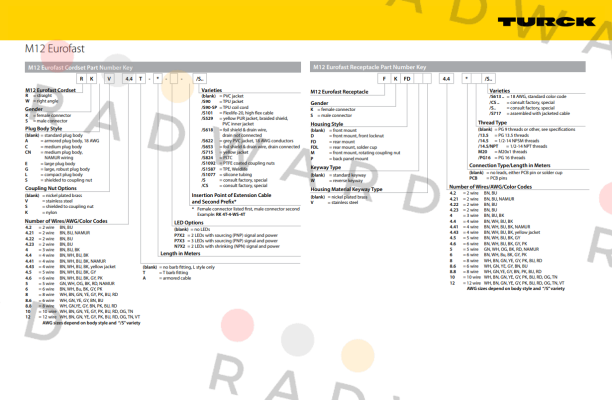Select 'compact plug body' line

[x=54, y=175]
